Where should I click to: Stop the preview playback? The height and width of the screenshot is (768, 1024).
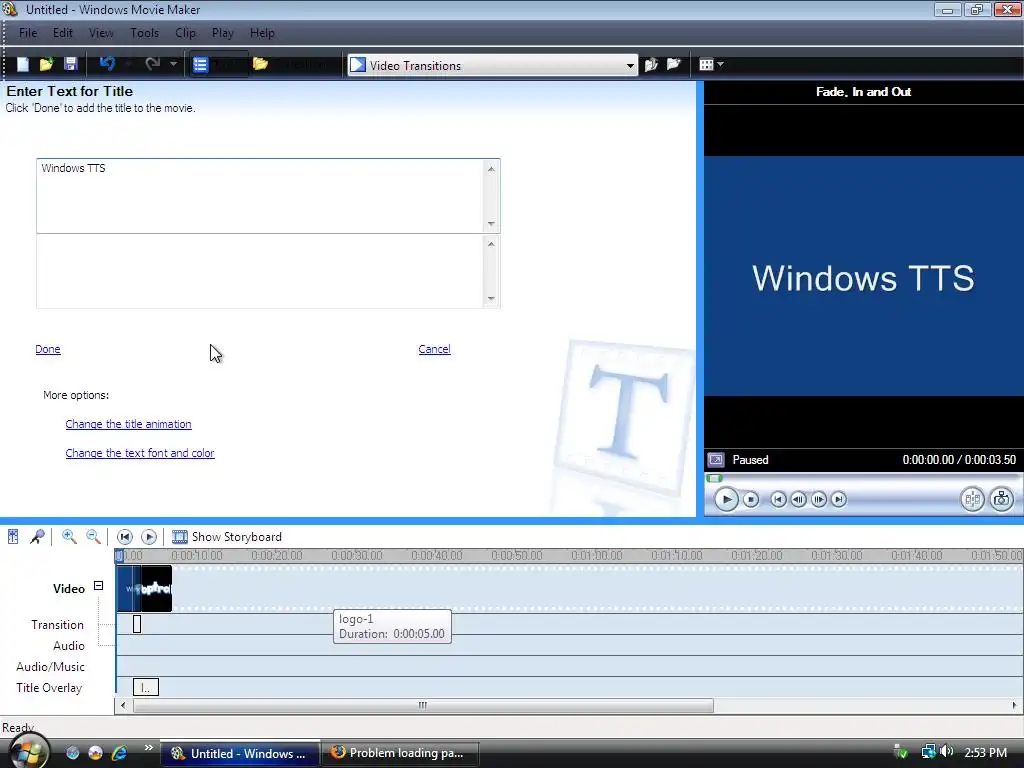tap(751, 500)
